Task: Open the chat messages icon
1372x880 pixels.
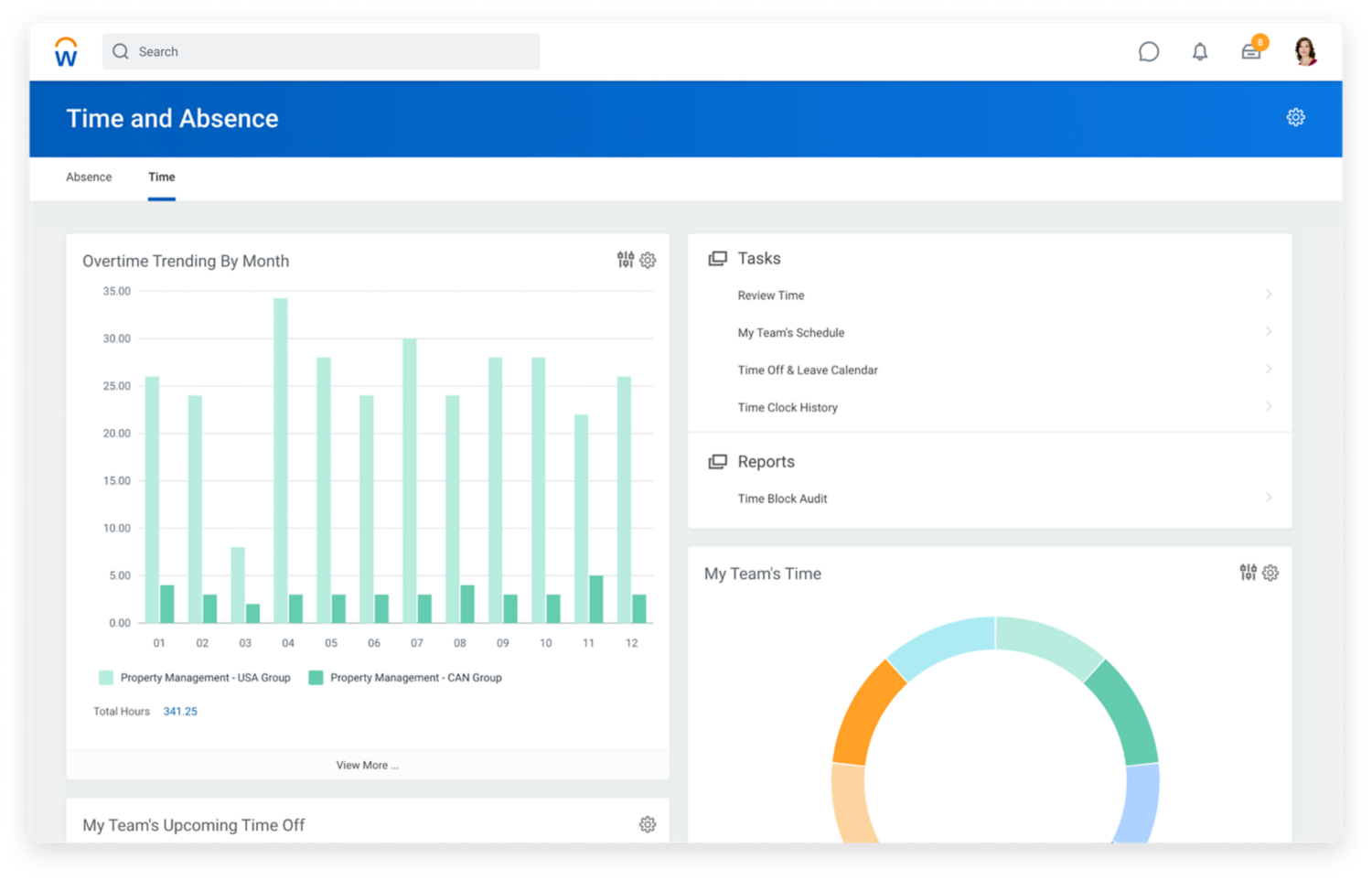Action: pyautogui.click(x=1148, y=52)
